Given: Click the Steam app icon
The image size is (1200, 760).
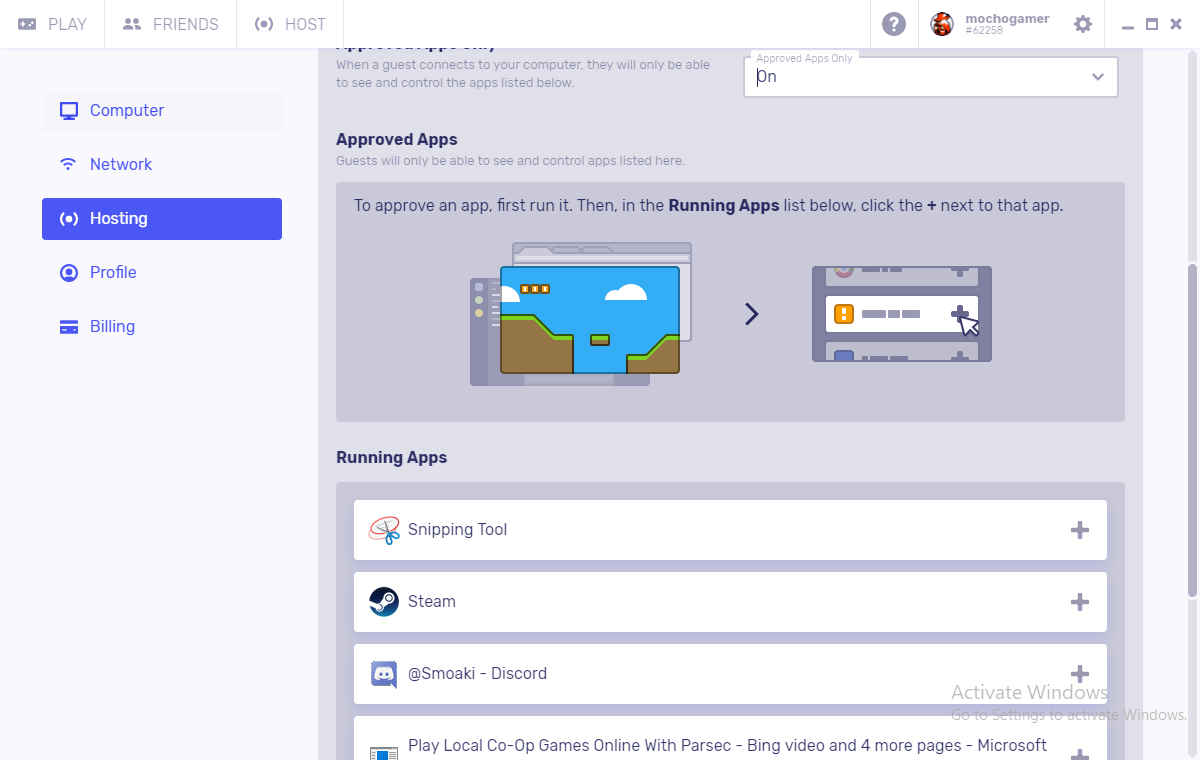Looking at the screenshot, I should coord(384,602).
